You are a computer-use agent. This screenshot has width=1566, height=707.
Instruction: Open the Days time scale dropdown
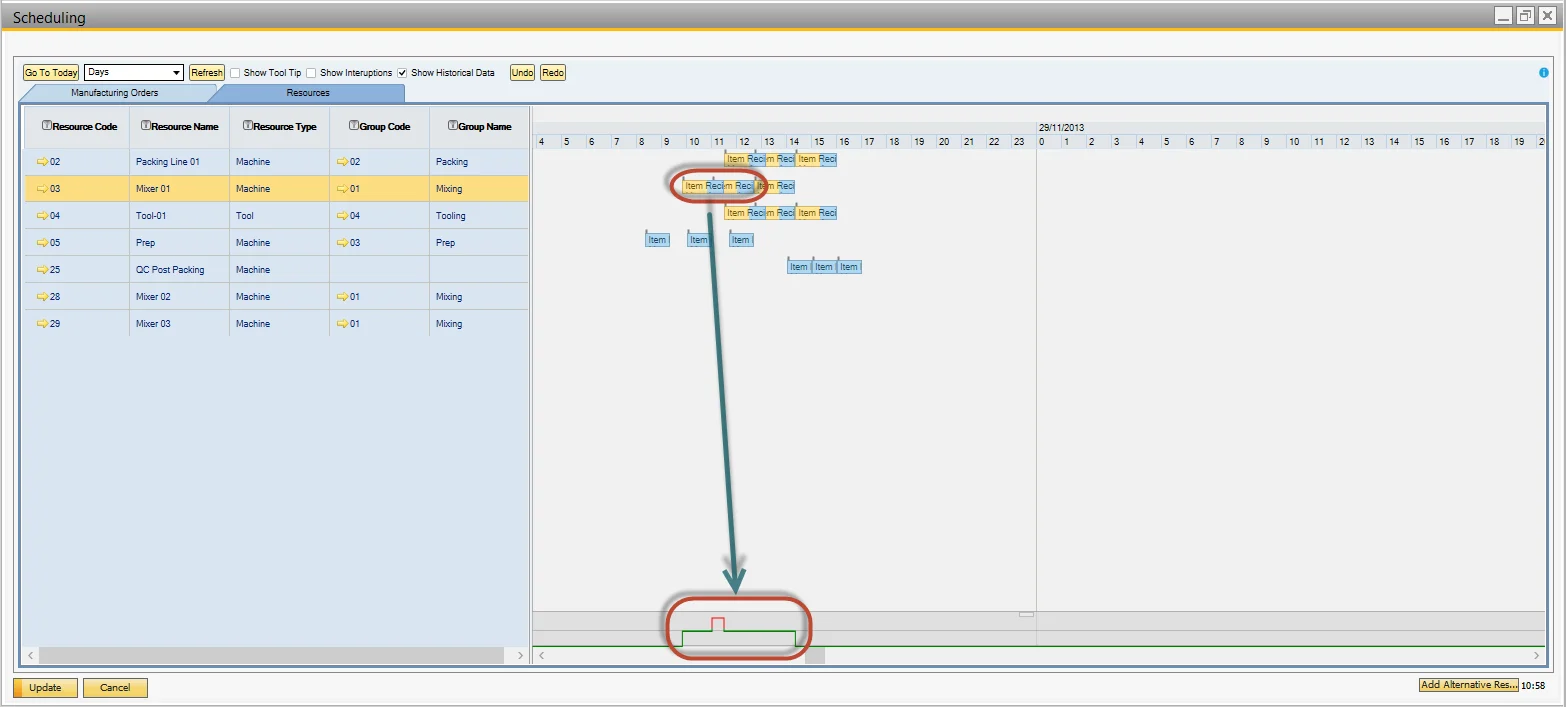coord(177,73)
